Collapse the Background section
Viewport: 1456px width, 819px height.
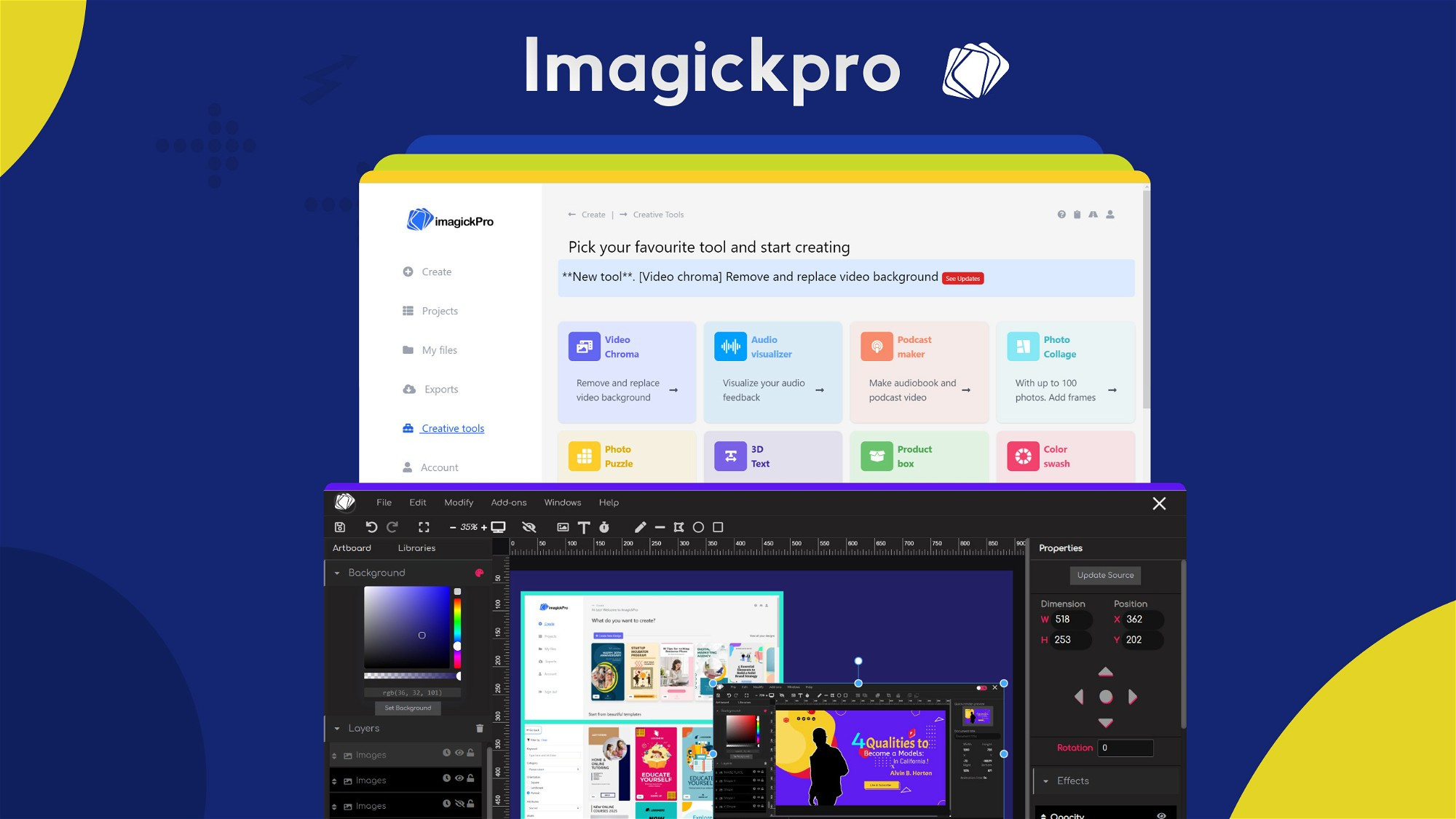point(337,573)
